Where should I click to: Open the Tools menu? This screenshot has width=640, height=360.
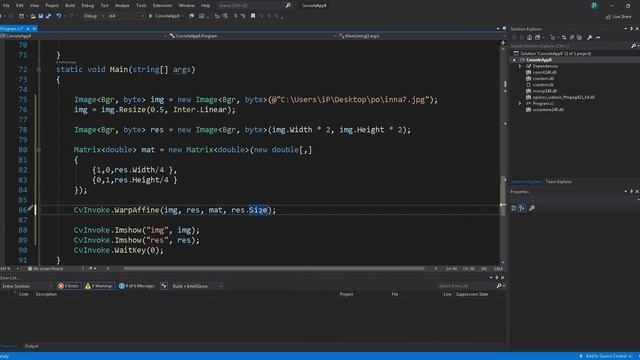pos(141,5)
